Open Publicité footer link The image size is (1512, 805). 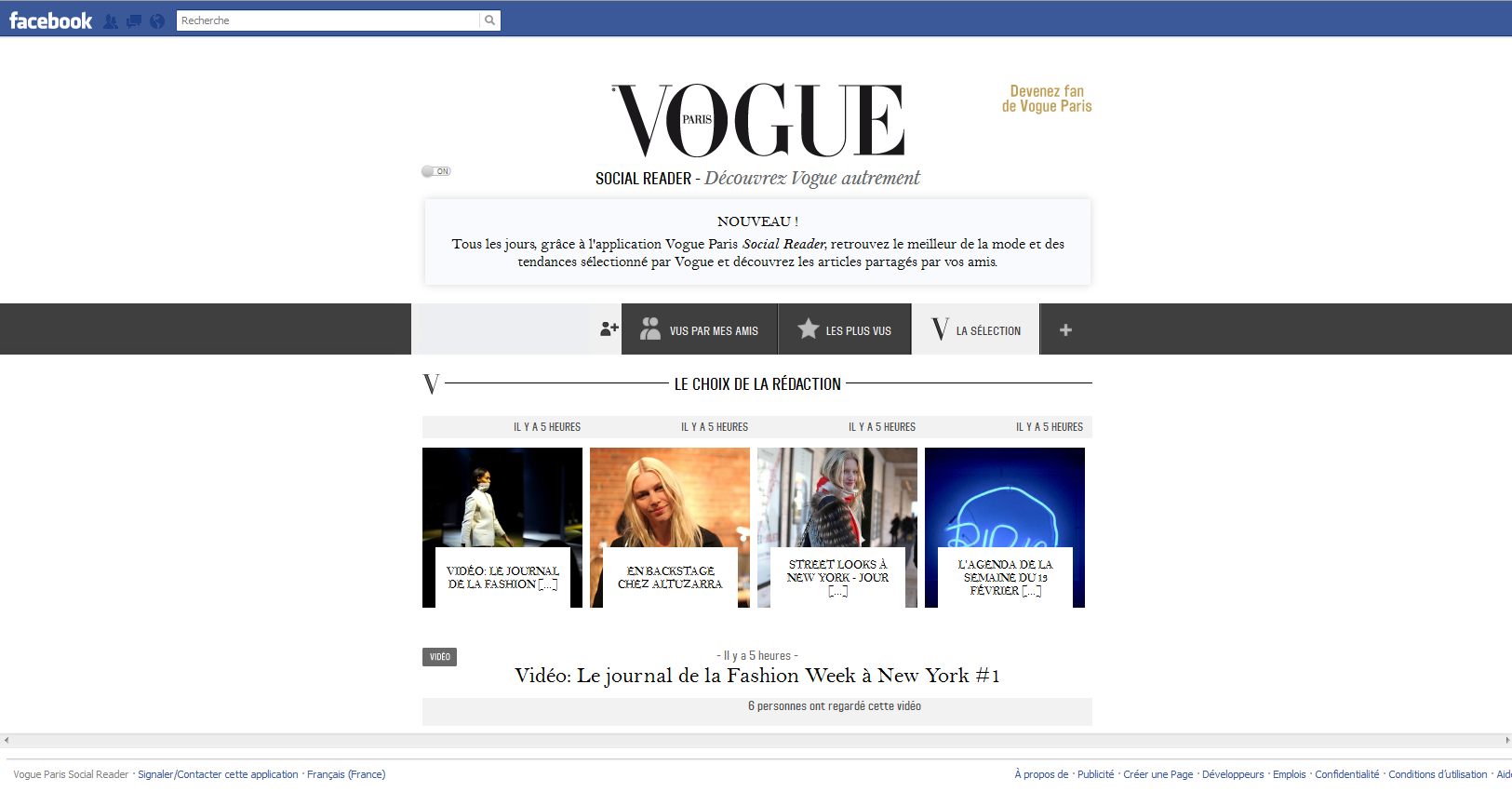coord(1095,774)
